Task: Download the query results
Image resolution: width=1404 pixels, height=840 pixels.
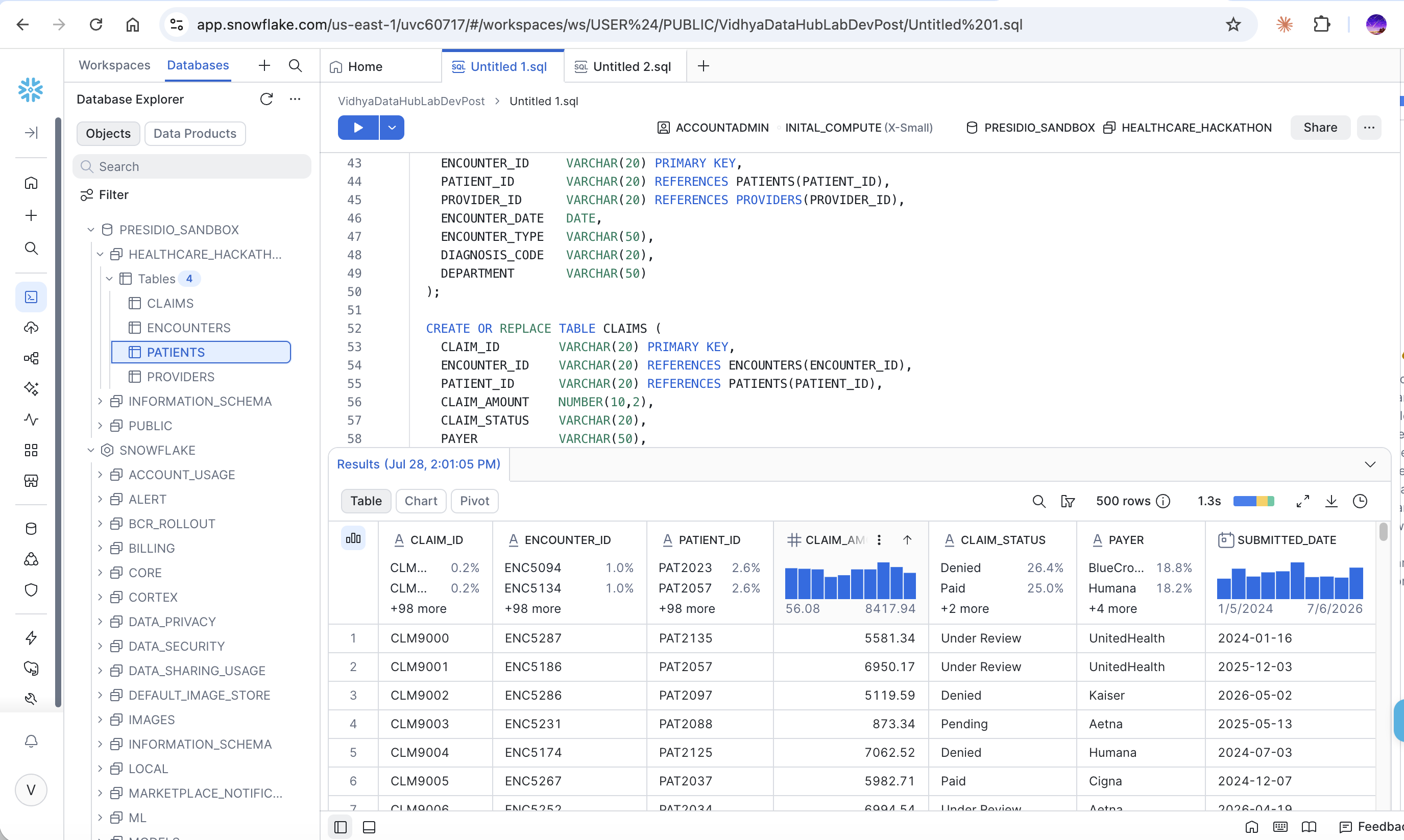Action: click(1332, 501)
